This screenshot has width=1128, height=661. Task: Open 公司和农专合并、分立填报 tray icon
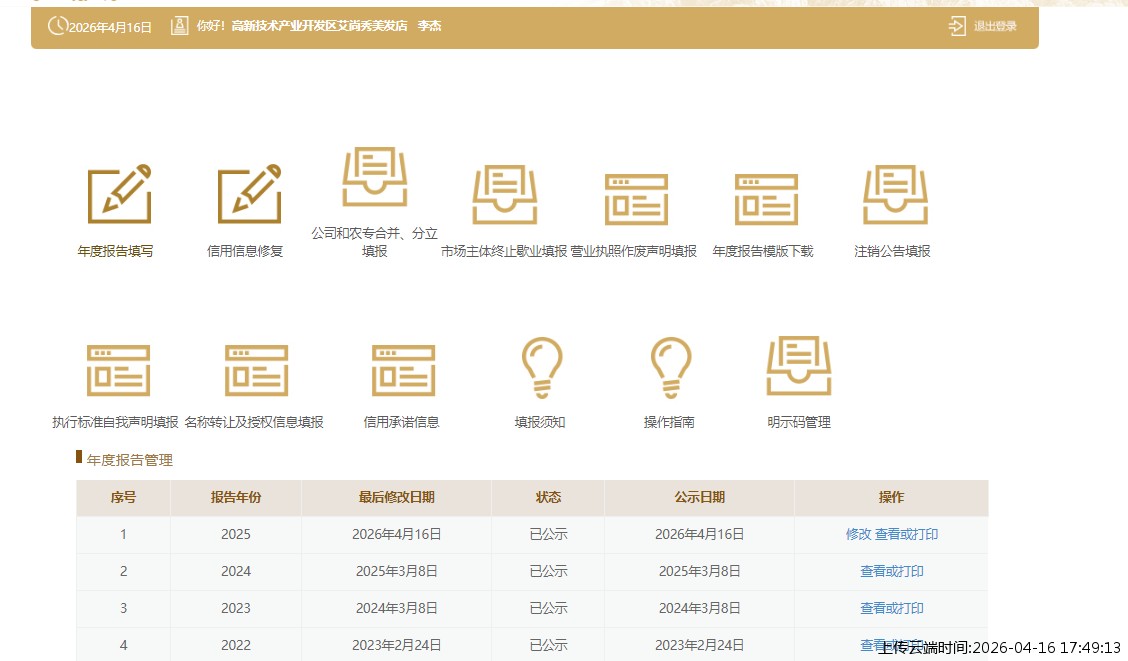[375, 178]
